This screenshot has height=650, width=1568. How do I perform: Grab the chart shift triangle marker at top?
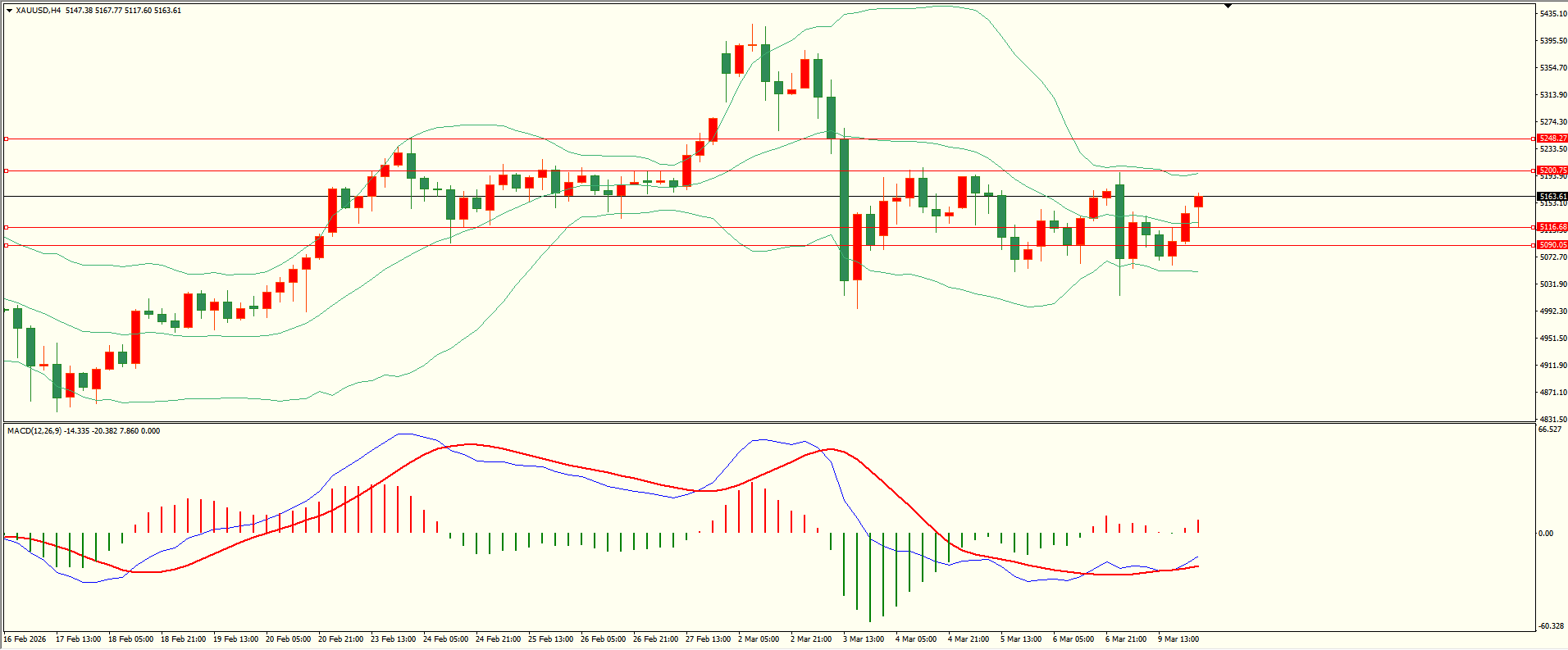click(1228, 7)
